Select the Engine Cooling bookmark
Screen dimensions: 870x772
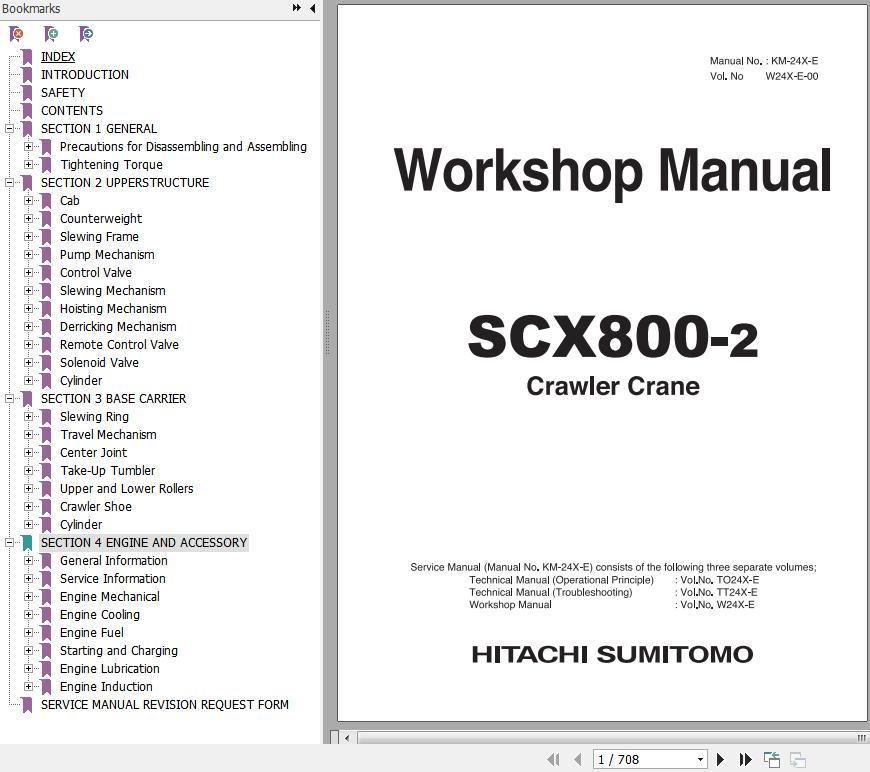[x=100, y=615]
